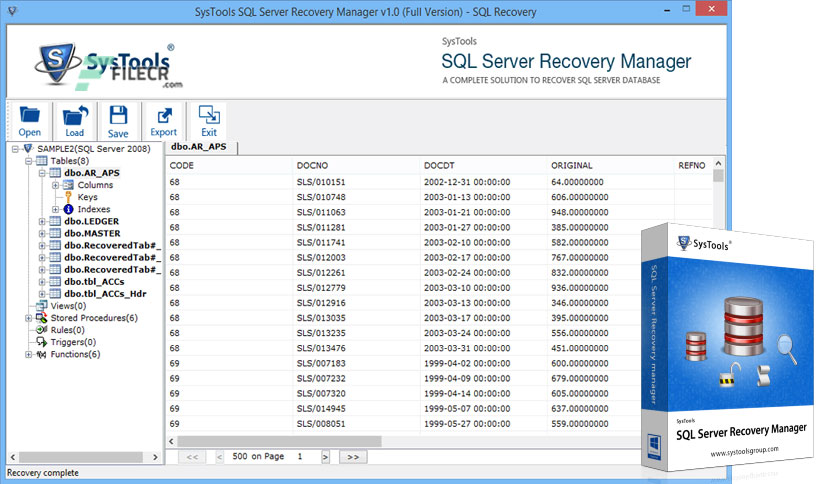Expand the dbo.tbl_ACCs table node
The image size is (836, 484).
(x=42, y=282)
